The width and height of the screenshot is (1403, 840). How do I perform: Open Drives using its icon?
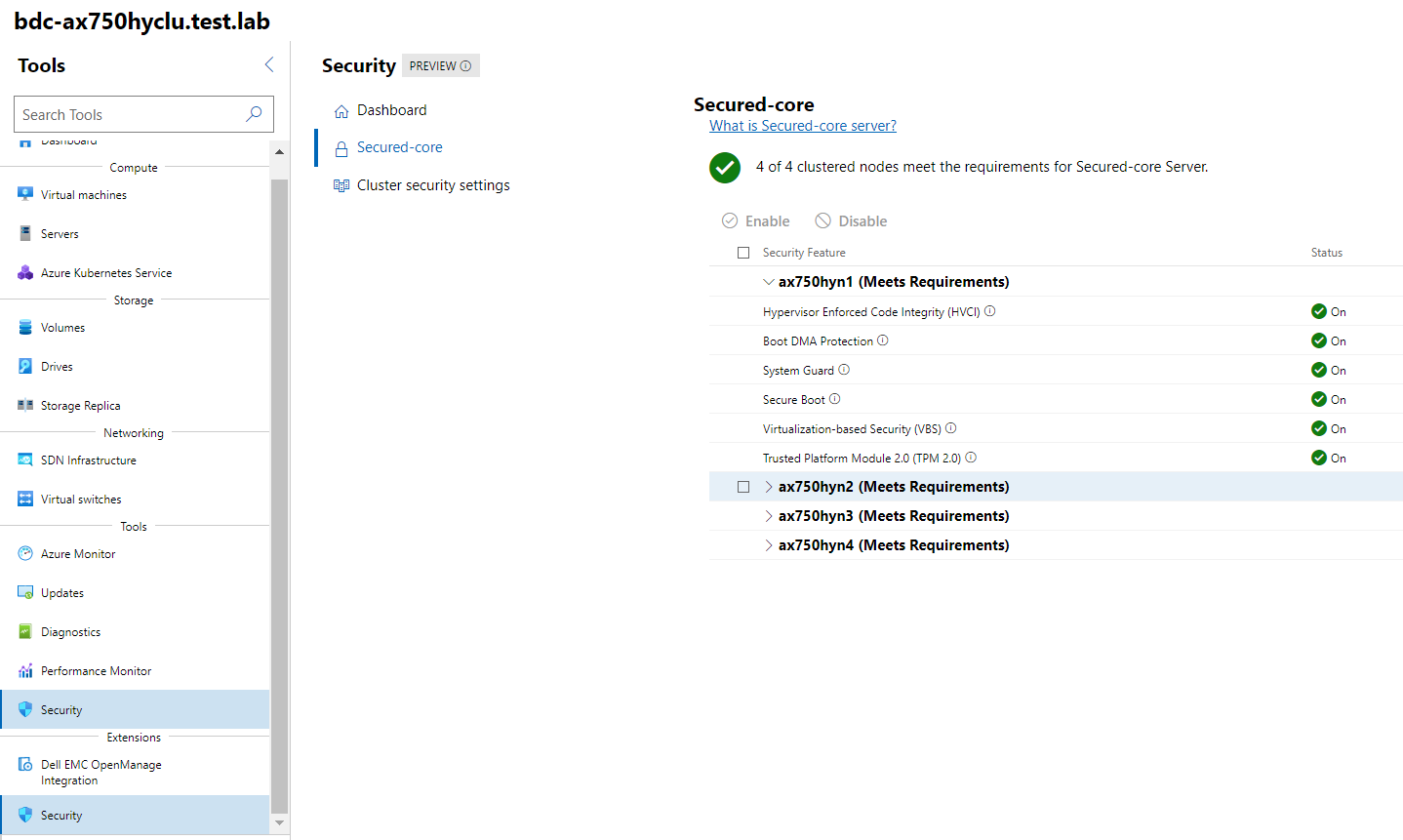point(25,366)
